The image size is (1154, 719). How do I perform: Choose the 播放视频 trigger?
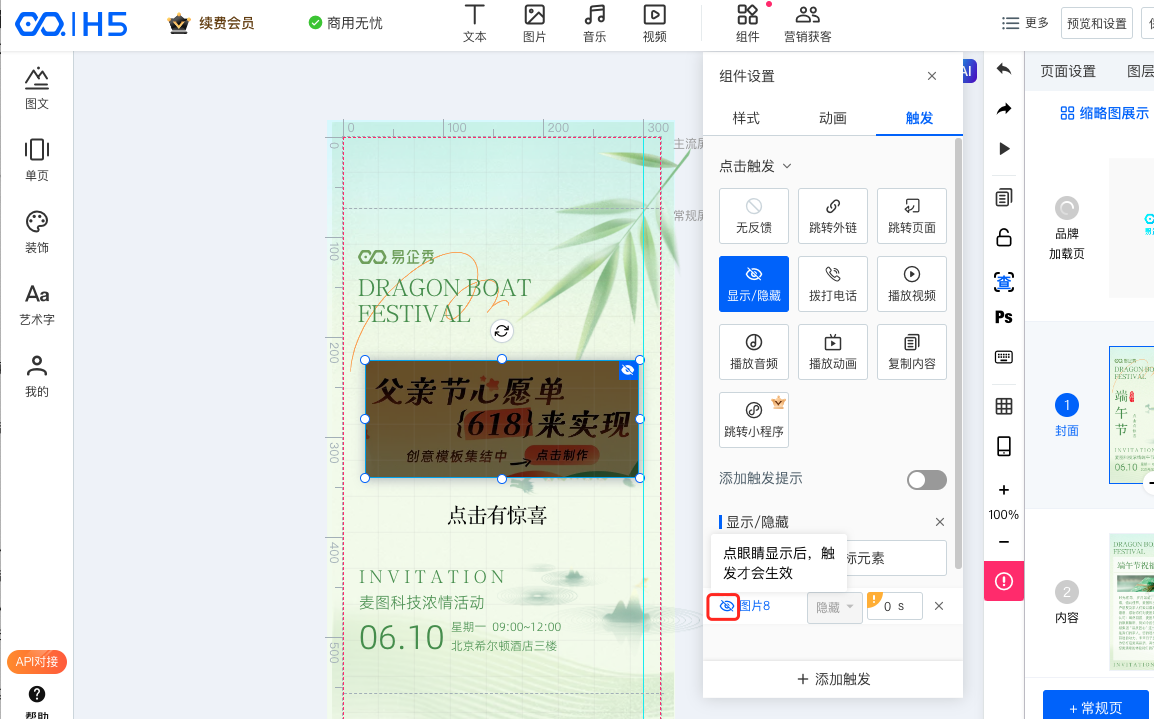pos(912,284)
